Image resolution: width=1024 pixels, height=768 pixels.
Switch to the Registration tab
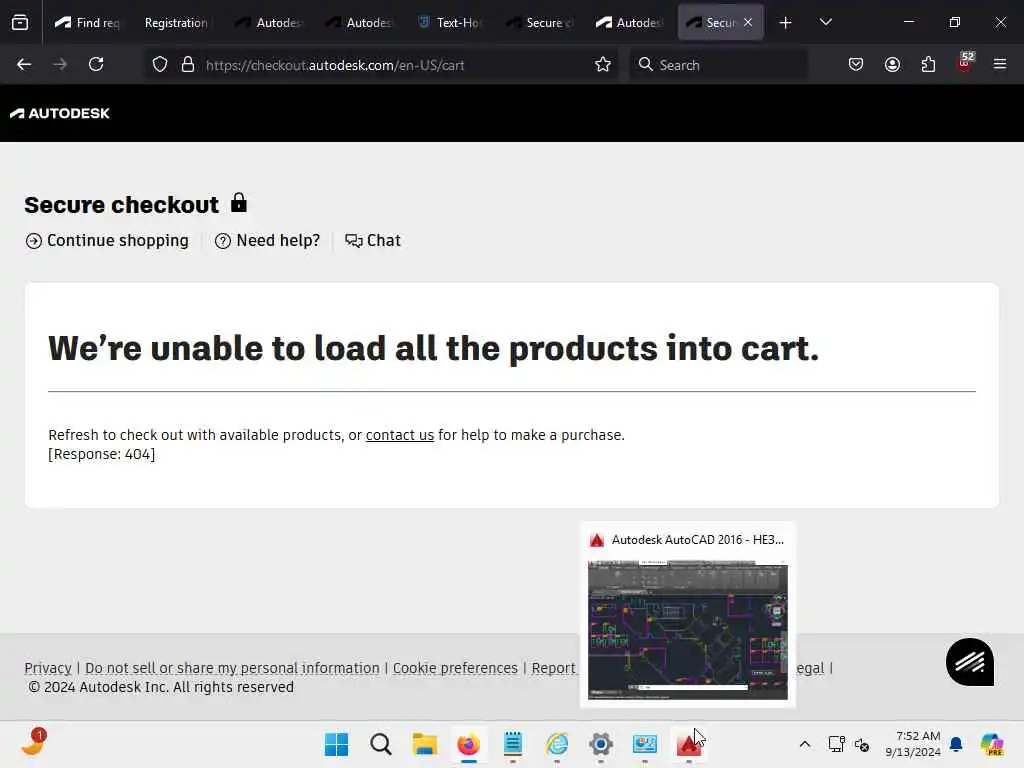[x=176, y=23]
